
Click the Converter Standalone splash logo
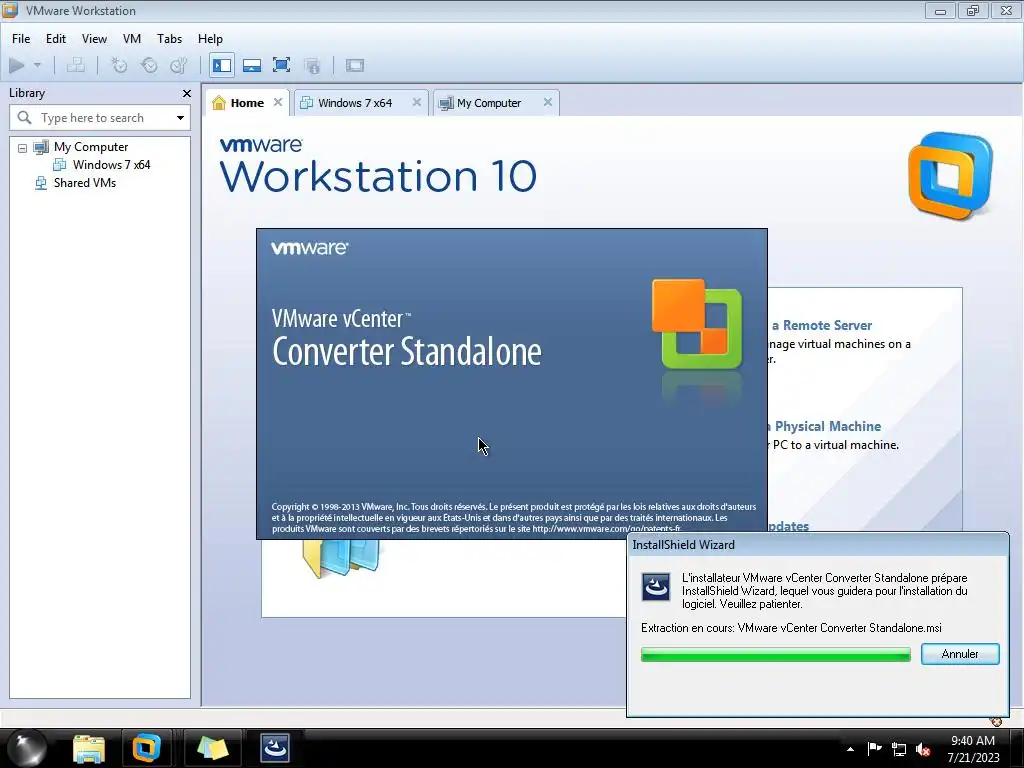pyautogui.click(x=698, y=324)
